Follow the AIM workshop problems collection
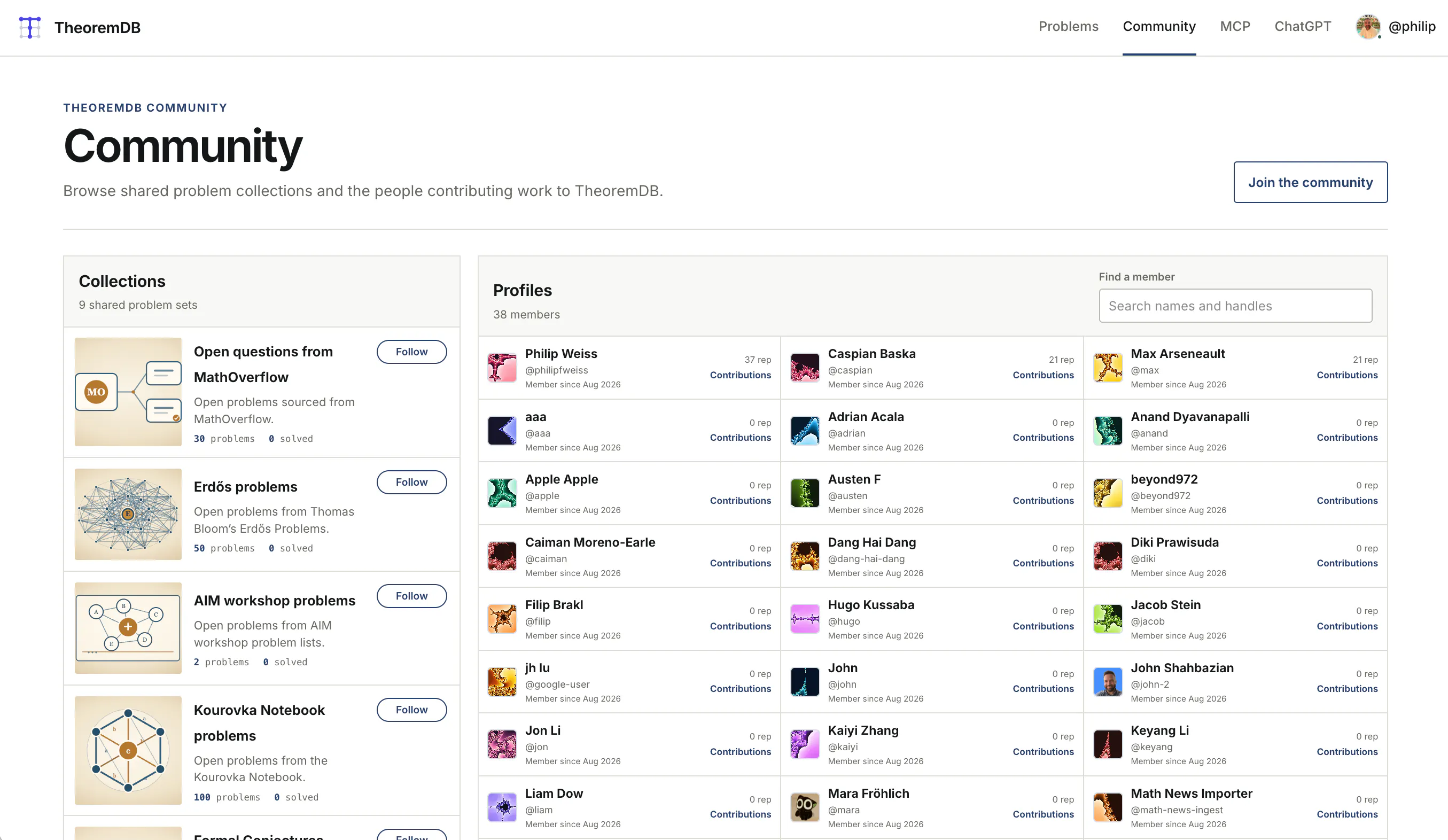The width and height of the screenshot is (1448, 840). pyautogui.click(x=411, y=596)
